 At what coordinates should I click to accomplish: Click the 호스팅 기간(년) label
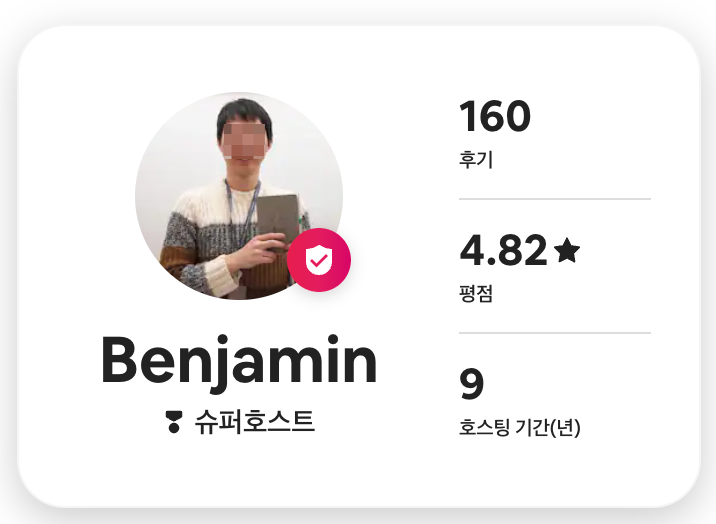pos(520,427)
